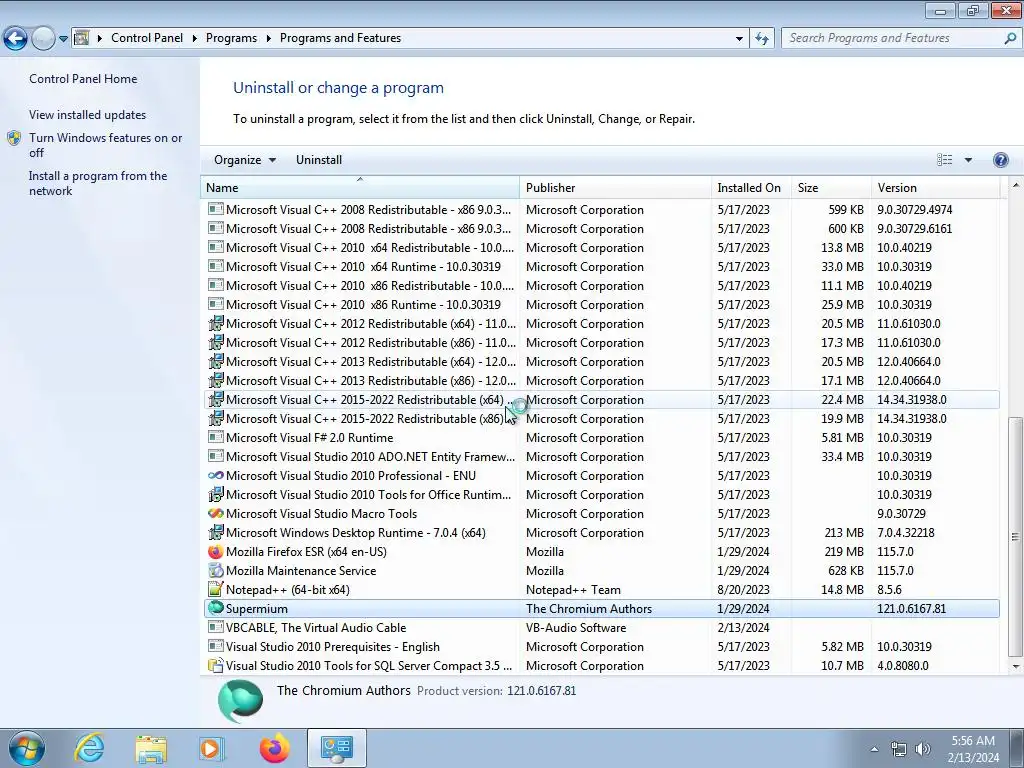Open Windows Explorer from the taskbar
The image size is (1024, 768).
tap(151, 749)
